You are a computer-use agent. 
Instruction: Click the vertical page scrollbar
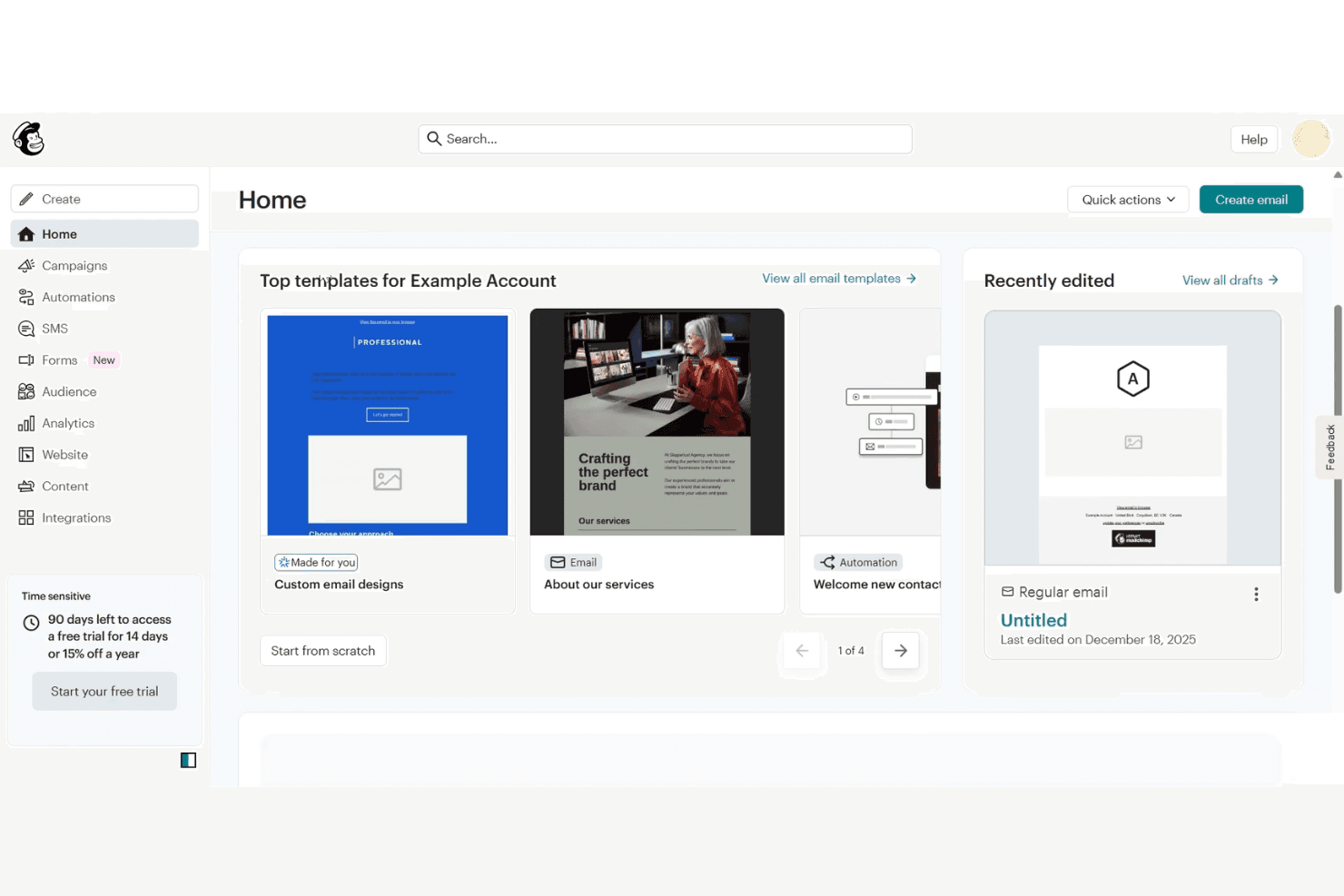pyautogui.click(x=1338, y=449)
